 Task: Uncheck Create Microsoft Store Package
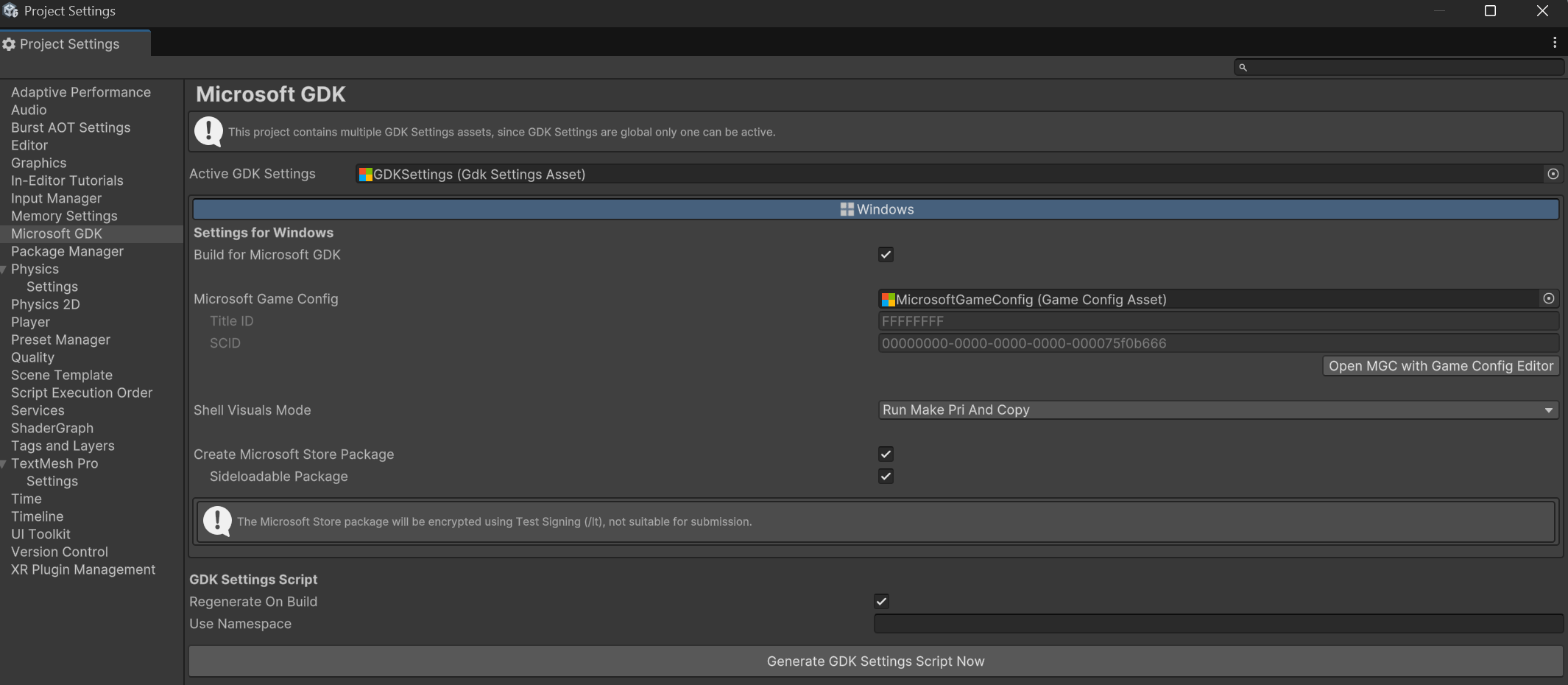(x=886, y=454)
